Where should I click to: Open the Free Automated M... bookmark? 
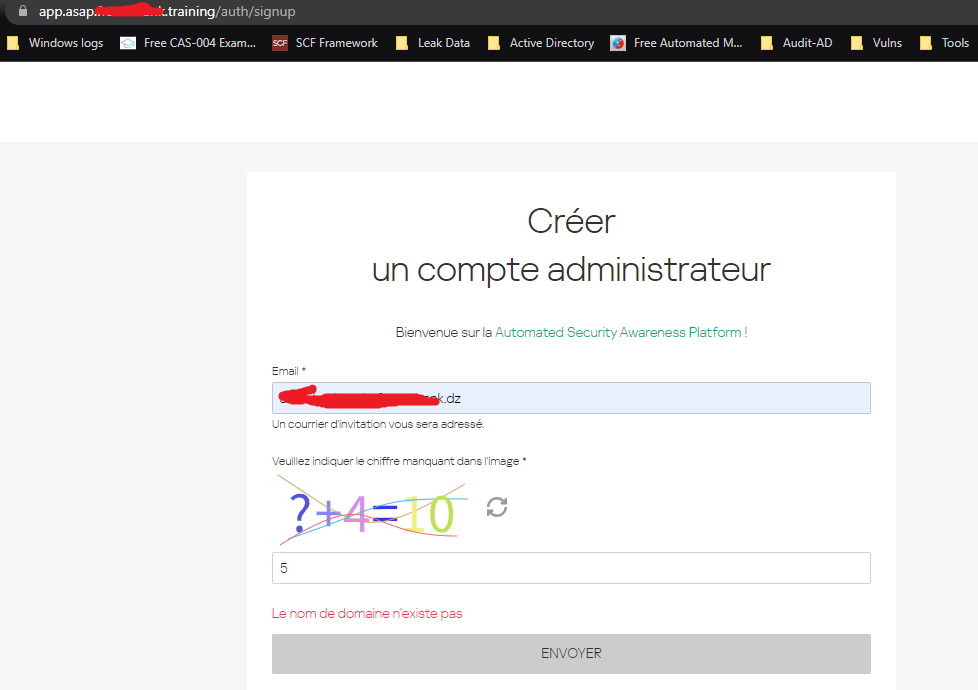[x=676, y=43]
